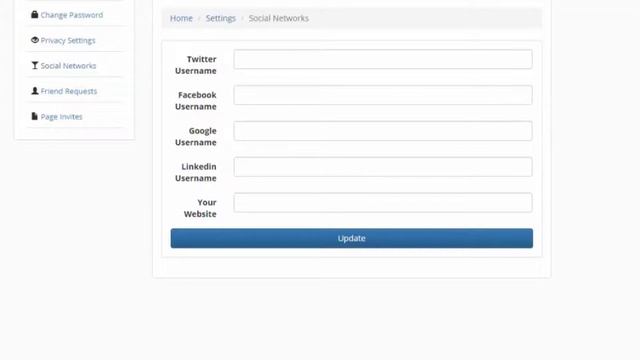This screenshot has height=360, width=640.
Task: Click the Google Username label
Action: [x=196, y=137]
